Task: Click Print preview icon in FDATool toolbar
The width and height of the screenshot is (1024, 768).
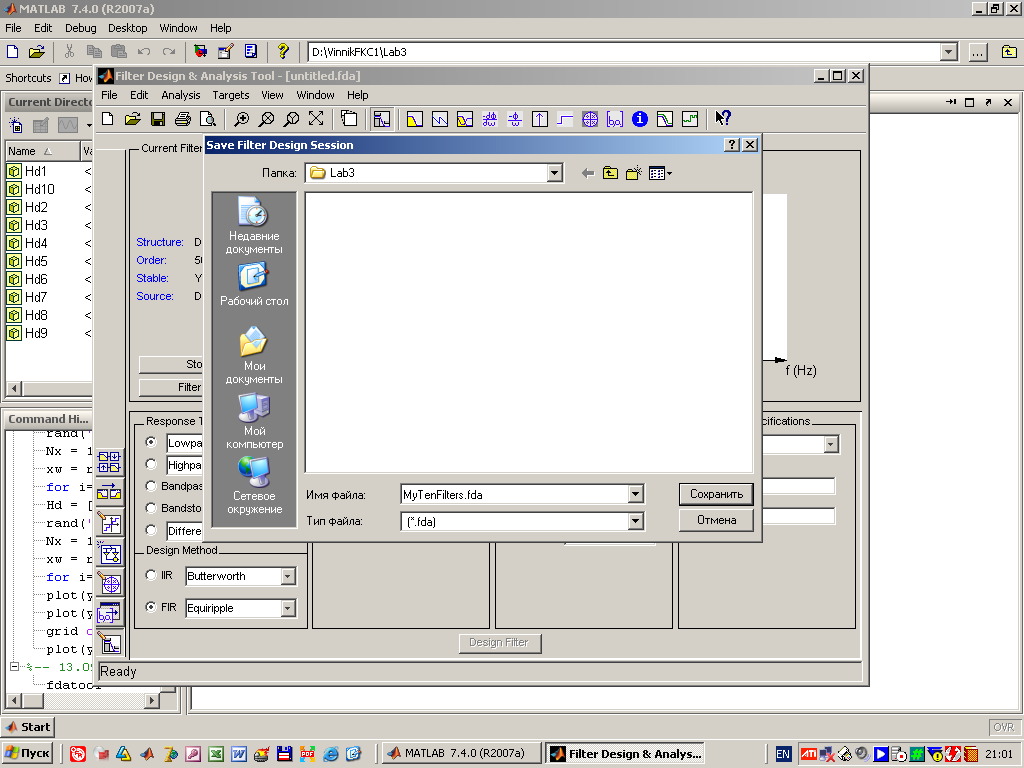Action: pyautogui.click(x=208, y=119)
